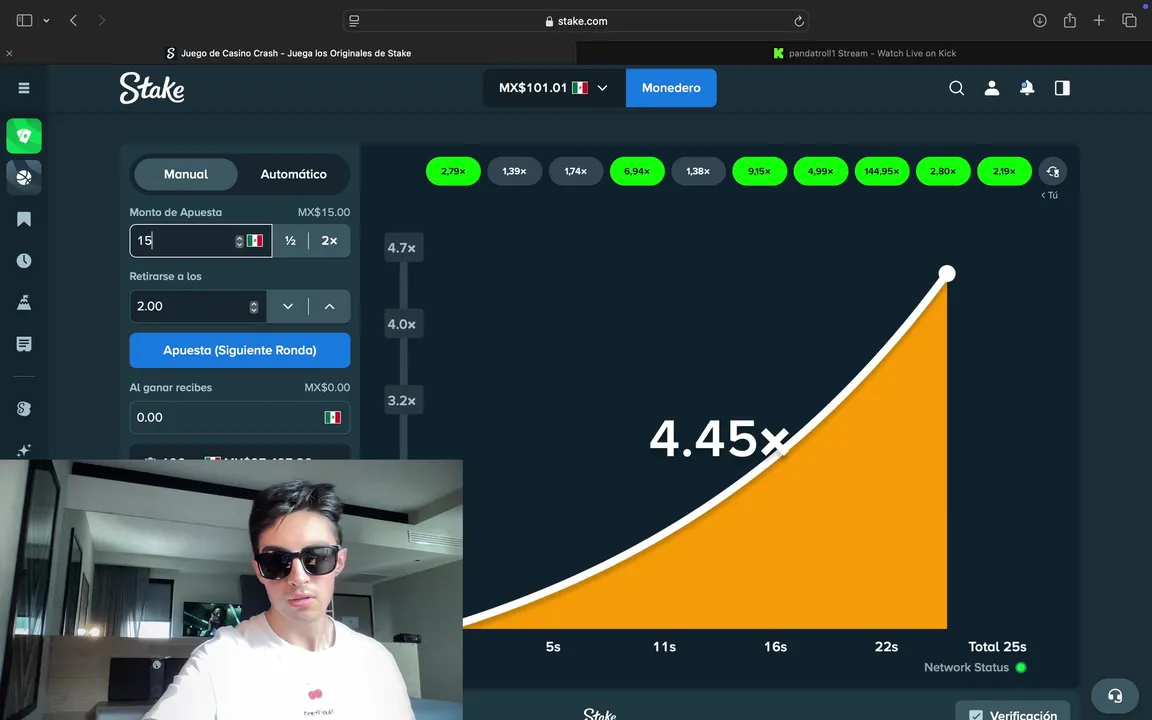Screen dimensions: 1152x720
Task: Click the 2,80× result pill
Action: pyautogui.click(x=943, y=171)
